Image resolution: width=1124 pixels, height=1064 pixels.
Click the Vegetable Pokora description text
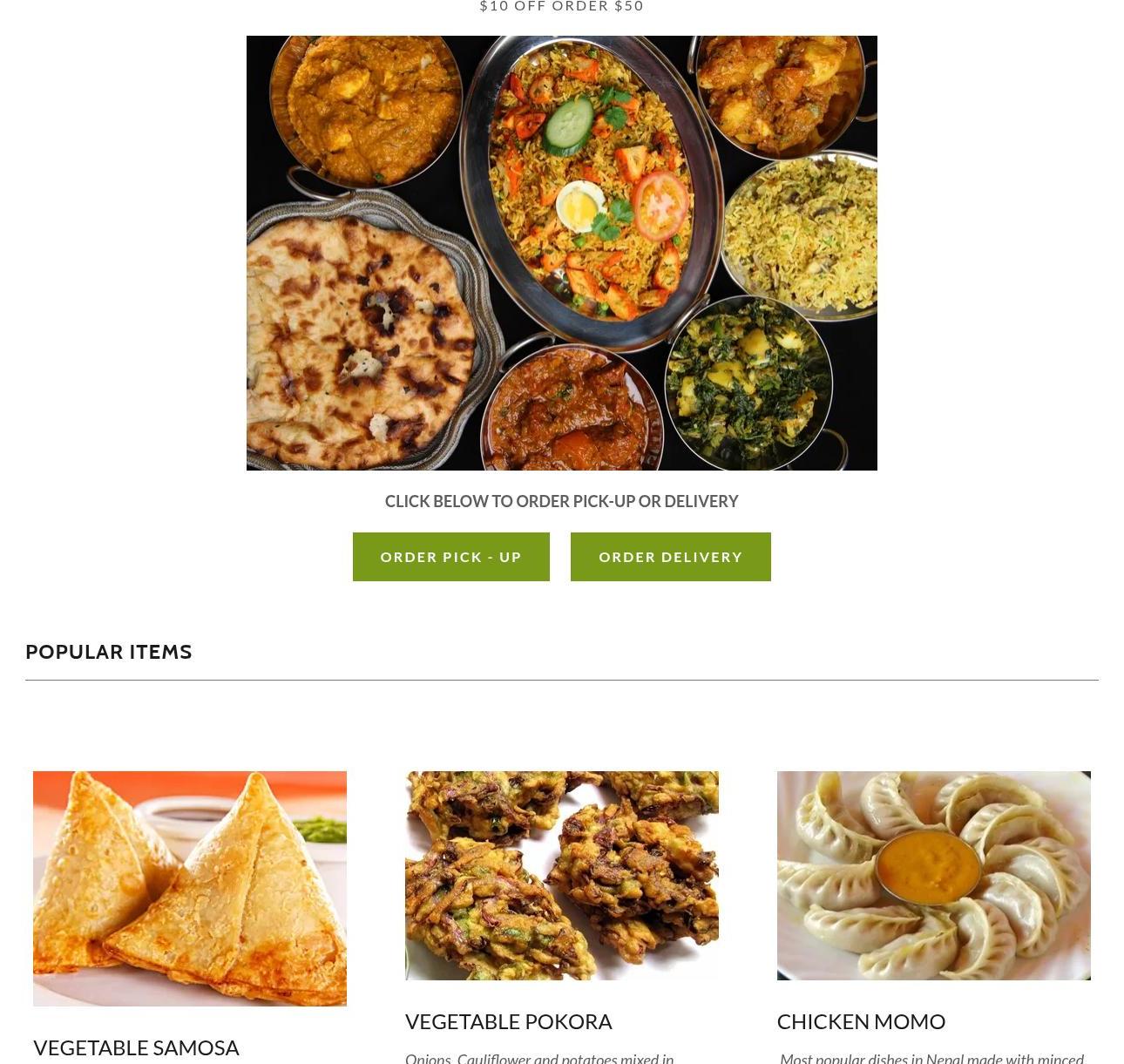coord(539,1058)
